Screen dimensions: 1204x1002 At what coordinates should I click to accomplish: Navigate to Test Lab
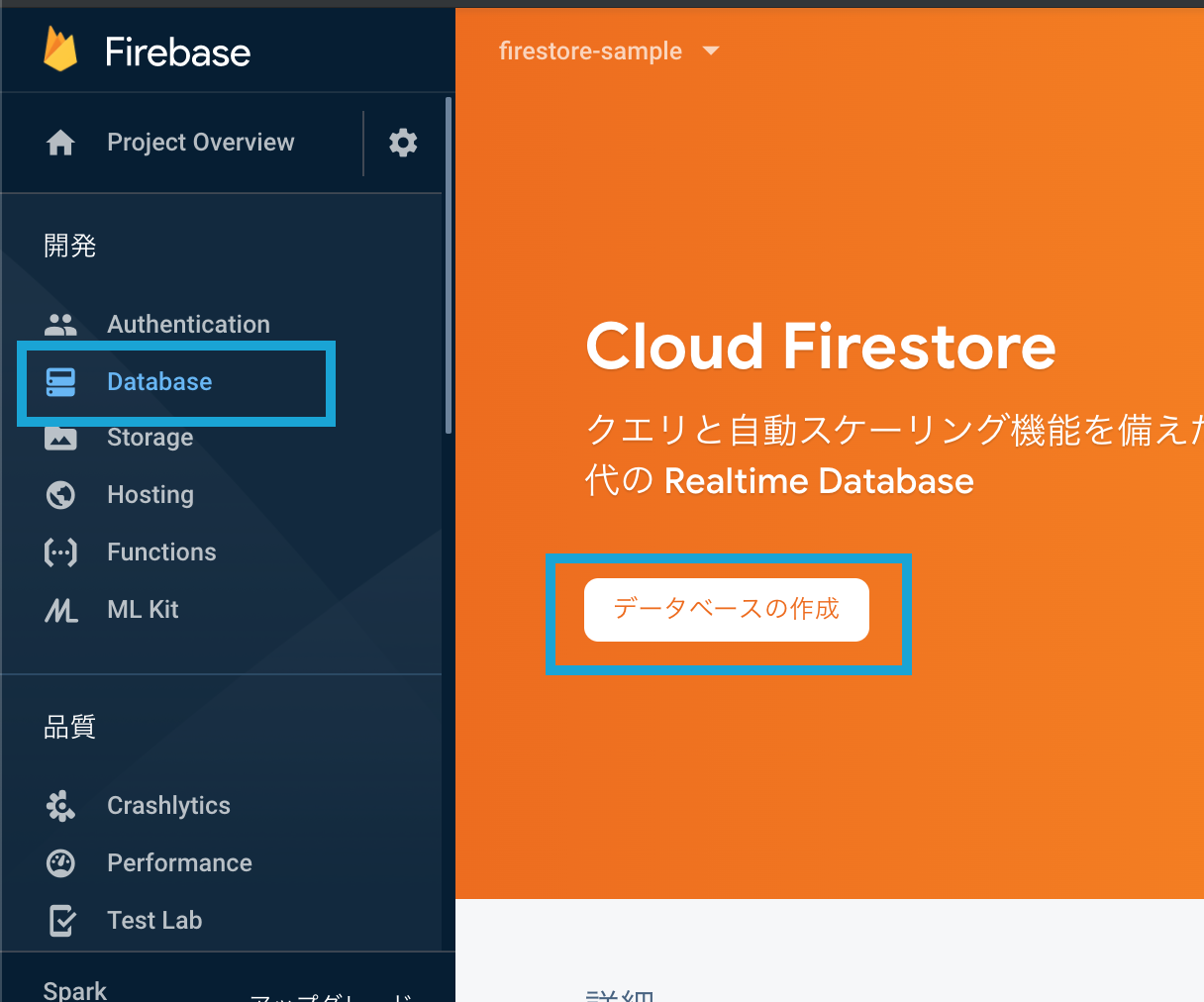[x=154, y=921]
